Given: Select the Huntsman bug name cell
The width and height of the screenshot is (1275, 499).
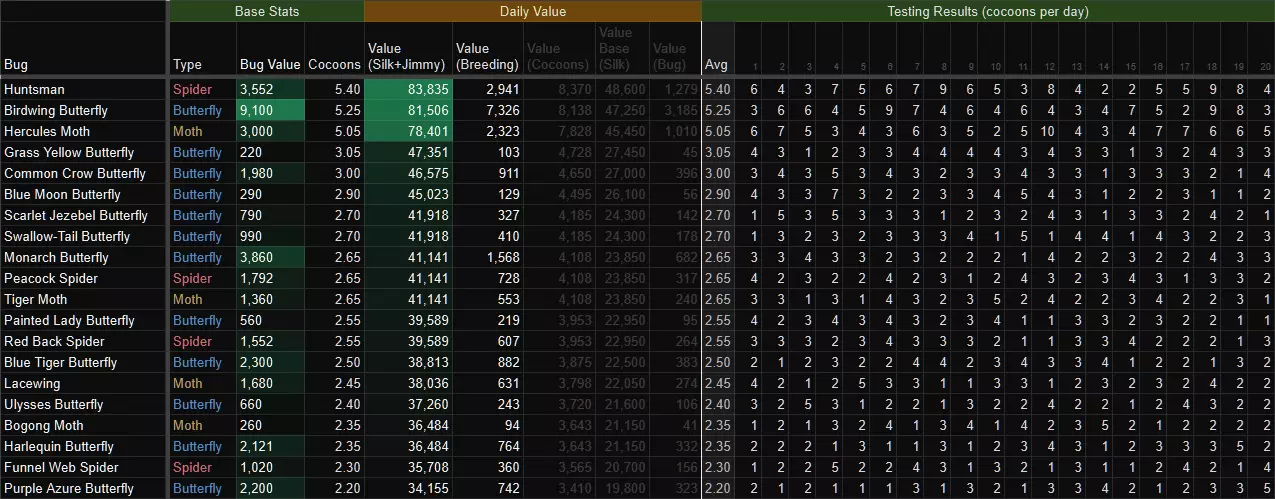Looking at the screenshot, I should 34,89.
